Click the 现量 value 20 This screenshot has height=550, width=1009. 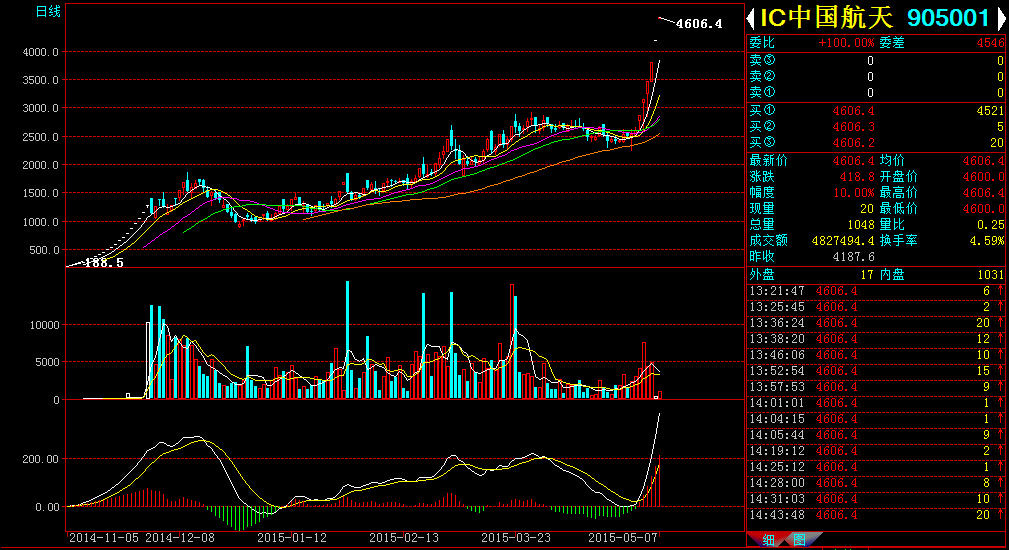point(867,208)
